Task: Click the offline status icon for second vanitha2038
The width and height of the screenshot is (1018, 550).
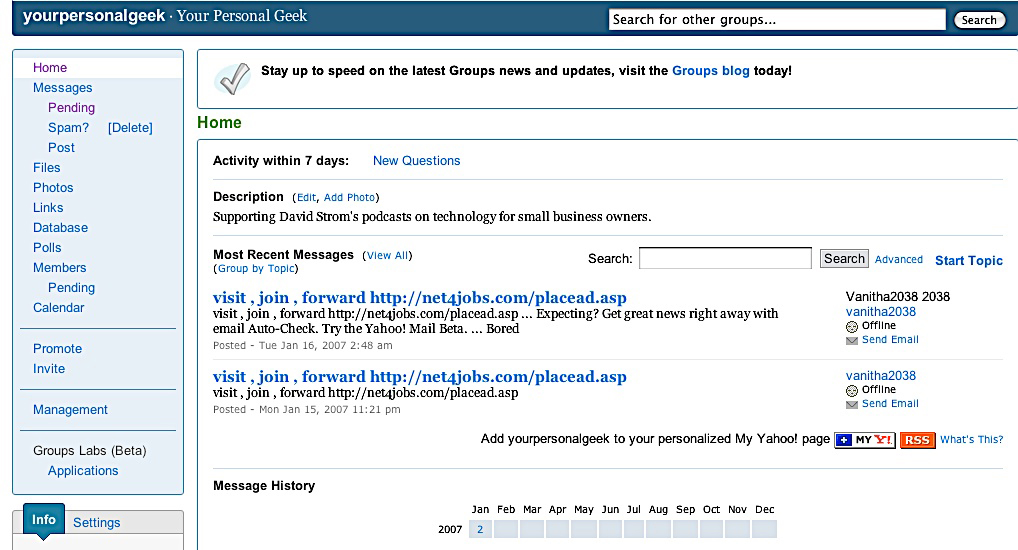Action: (852, 390)
